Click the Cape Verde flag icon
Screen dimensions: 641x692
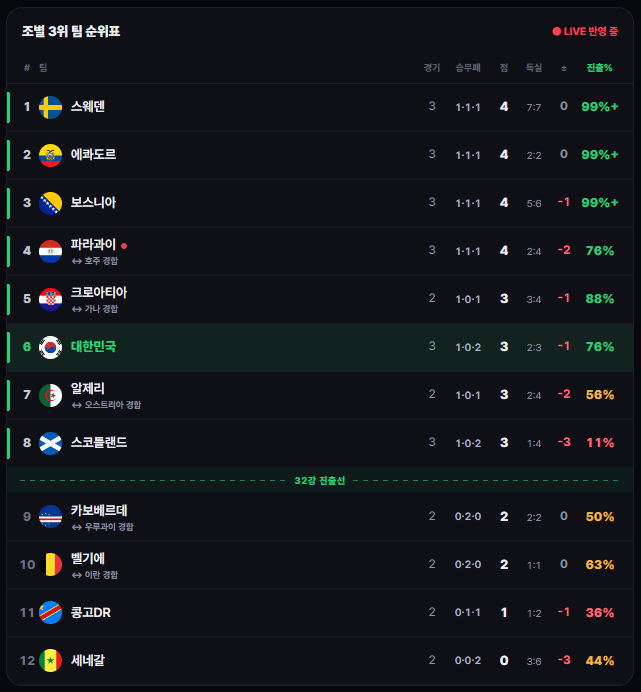tap(50, 516)
